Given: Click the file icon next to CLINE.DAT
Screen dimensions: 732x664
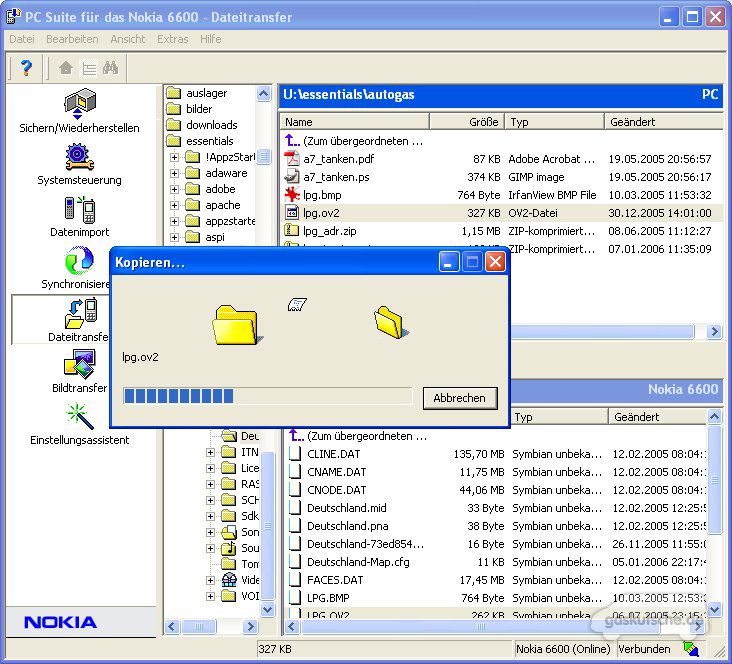Looking at the screenshot, I should [295, 454].
